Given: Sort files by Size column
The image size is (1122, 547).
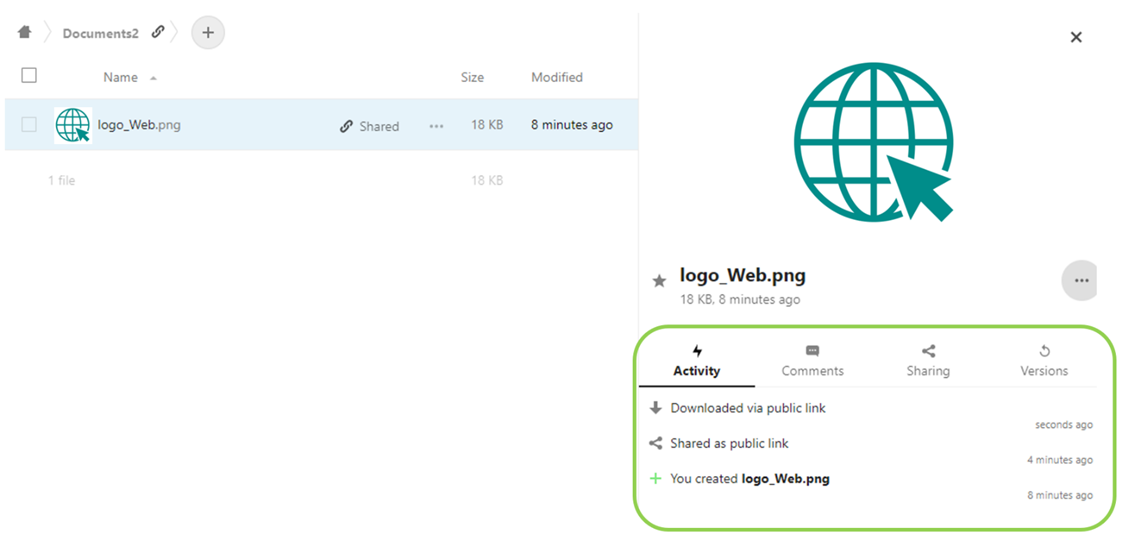Looking at the screenshot, I should click(x=472, y=77).
